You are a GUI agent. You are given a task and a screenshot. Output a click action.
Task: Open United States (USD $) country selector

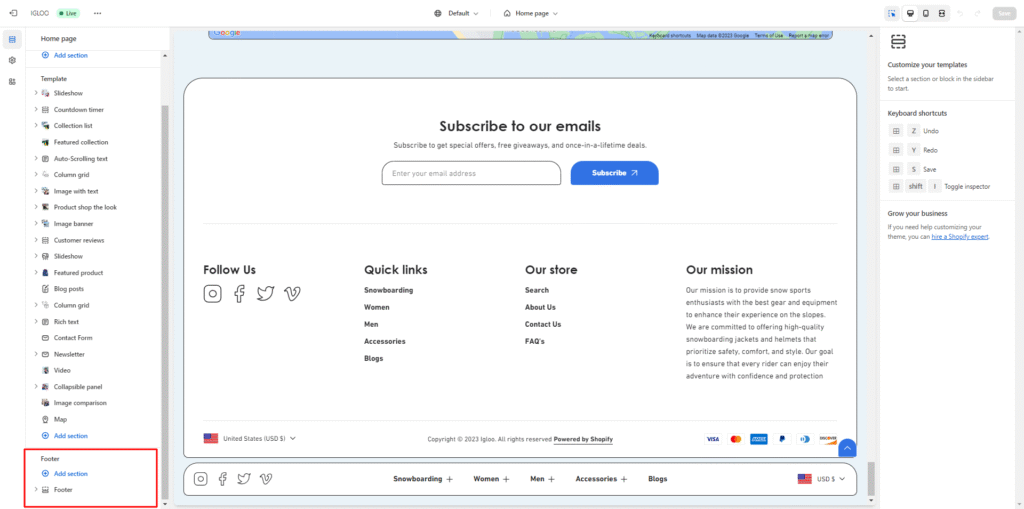pos(250,438)
